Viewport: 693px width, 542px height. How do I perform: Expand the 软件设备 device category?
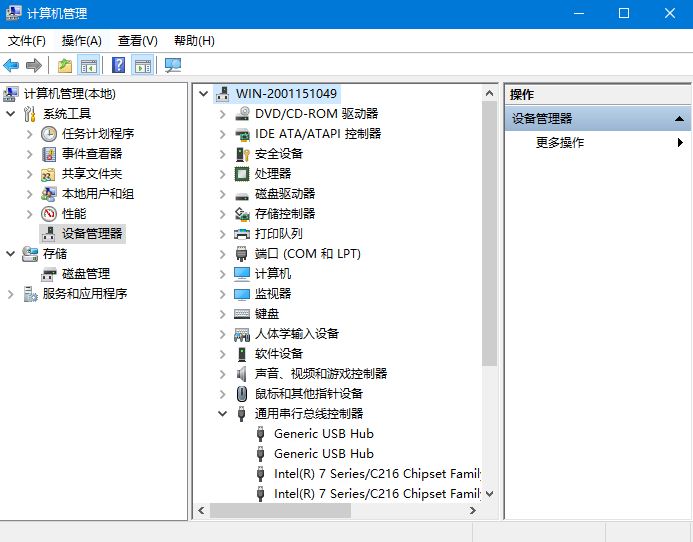223,354
